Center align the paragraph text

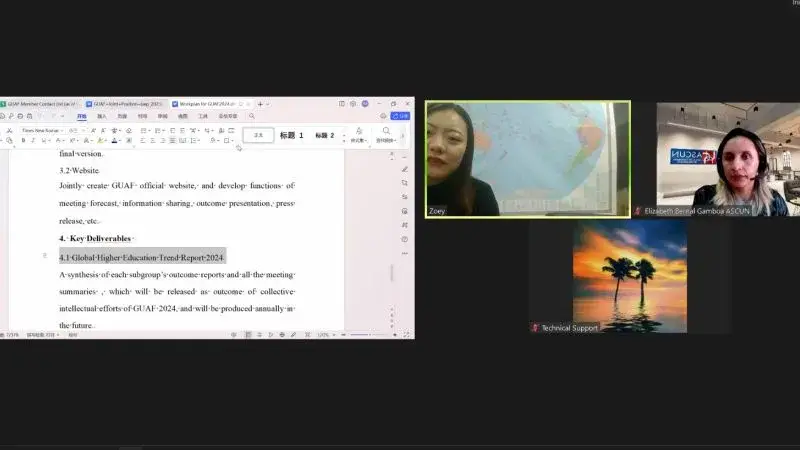153,140
